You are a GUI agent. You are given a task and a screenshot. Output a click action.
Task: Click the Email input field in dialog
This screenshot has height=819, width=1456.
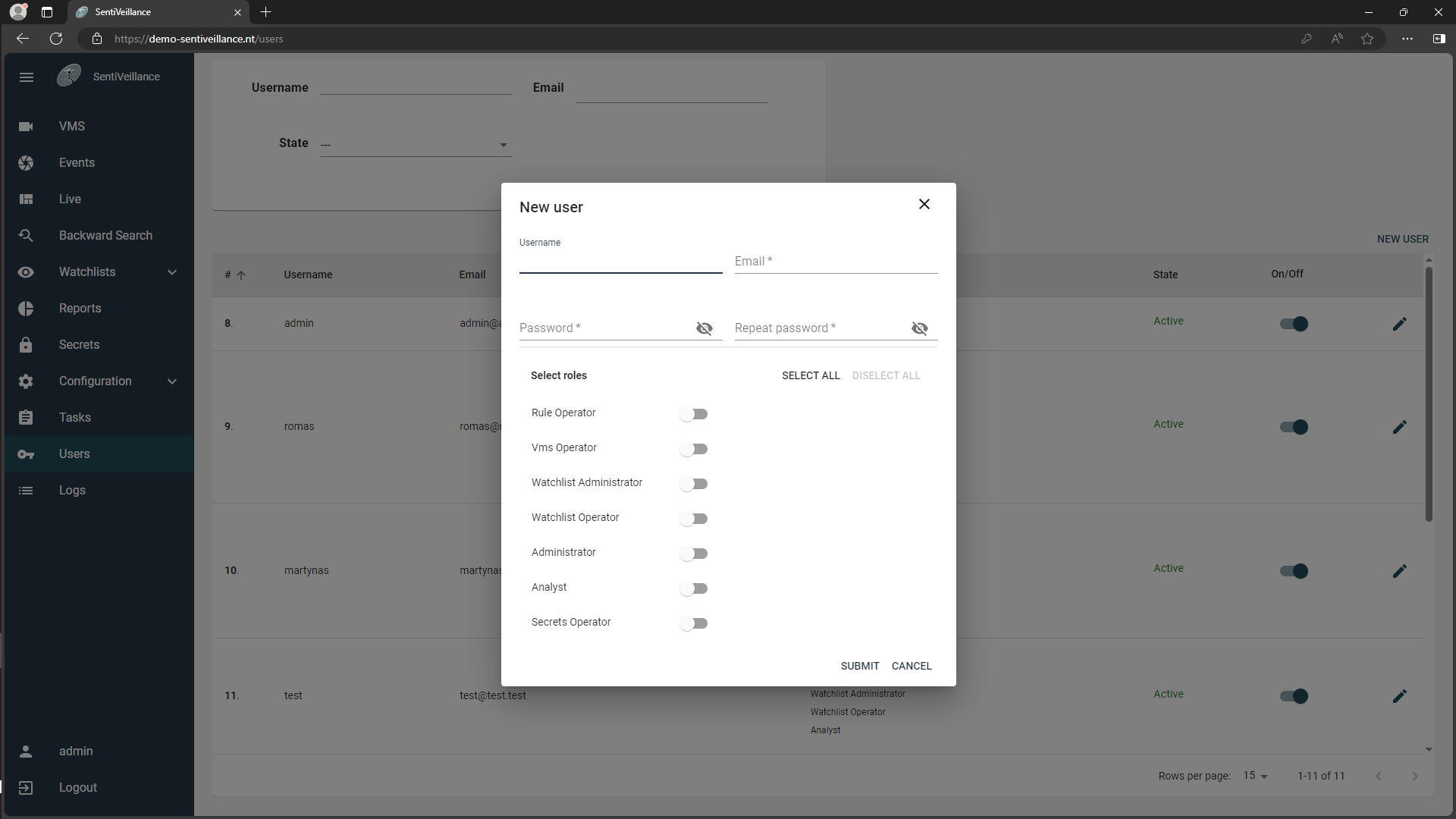835,262
